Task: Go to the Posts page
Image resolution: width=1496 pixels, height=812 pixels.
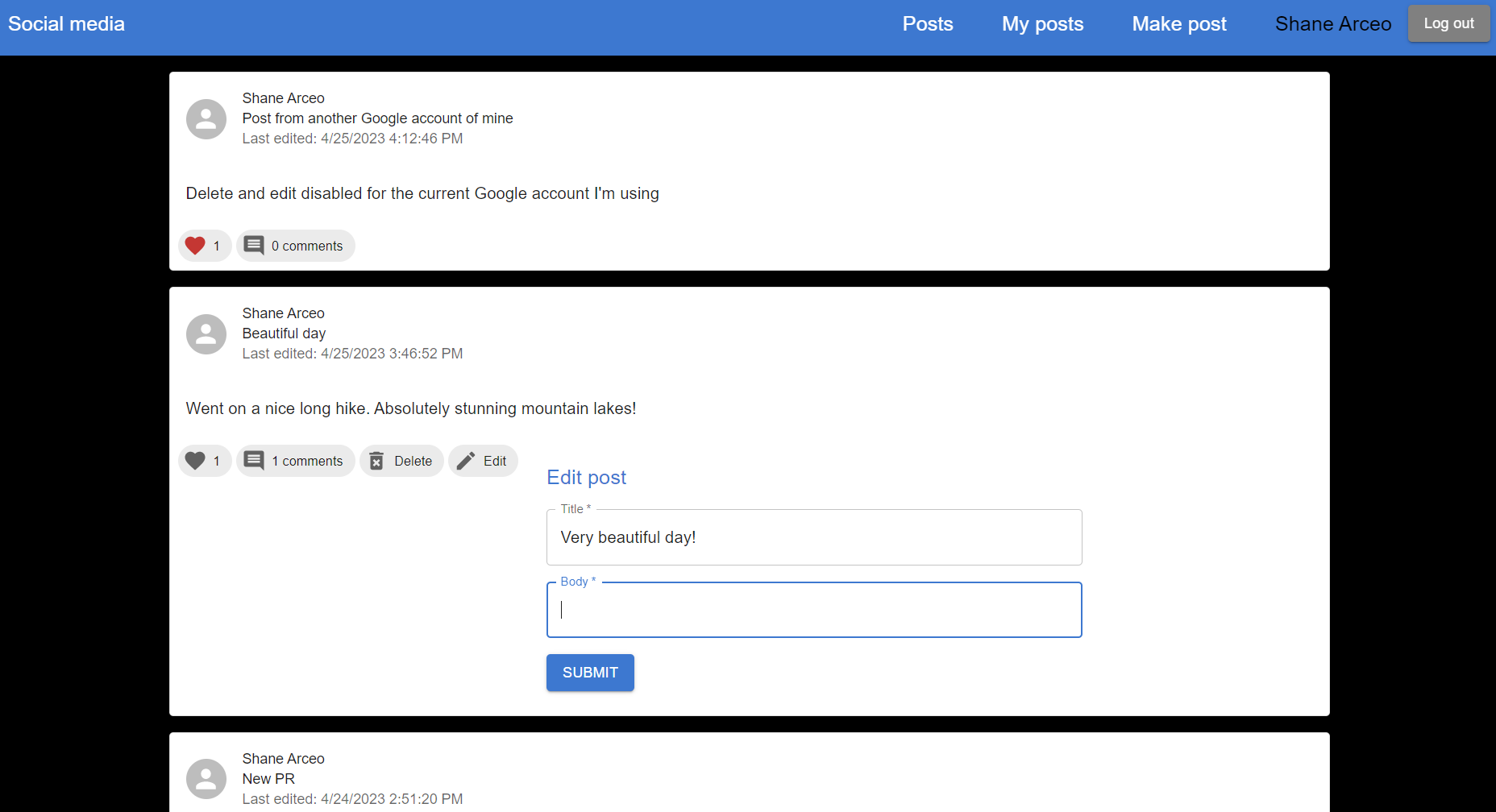Action: [x=927, y=24]
